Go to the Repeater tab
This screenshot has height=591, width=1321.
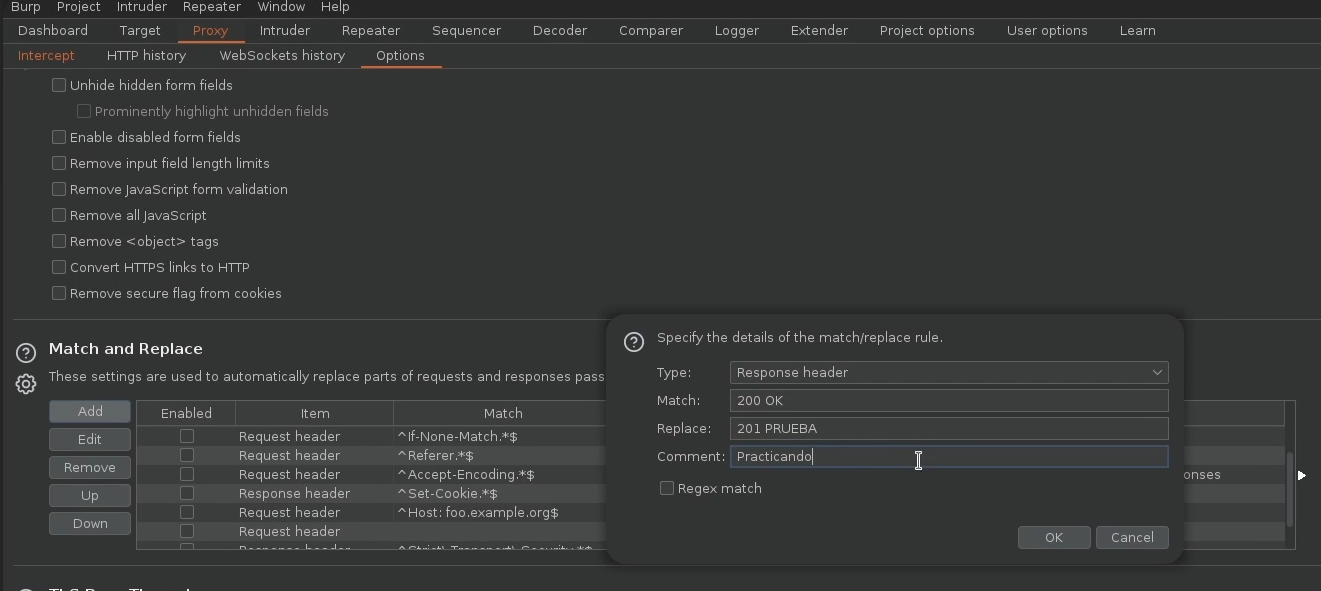pos(370,30)
